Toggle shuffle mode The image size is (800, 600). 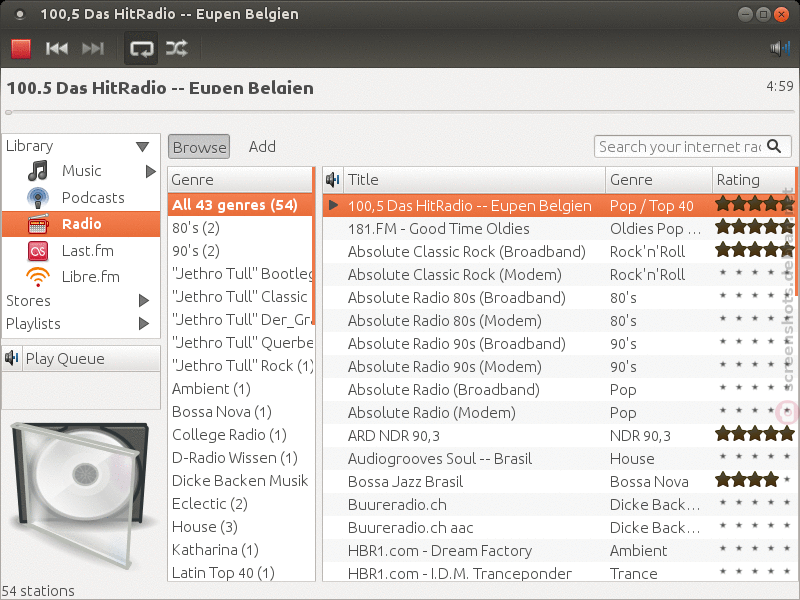click(x=177, y=48)
